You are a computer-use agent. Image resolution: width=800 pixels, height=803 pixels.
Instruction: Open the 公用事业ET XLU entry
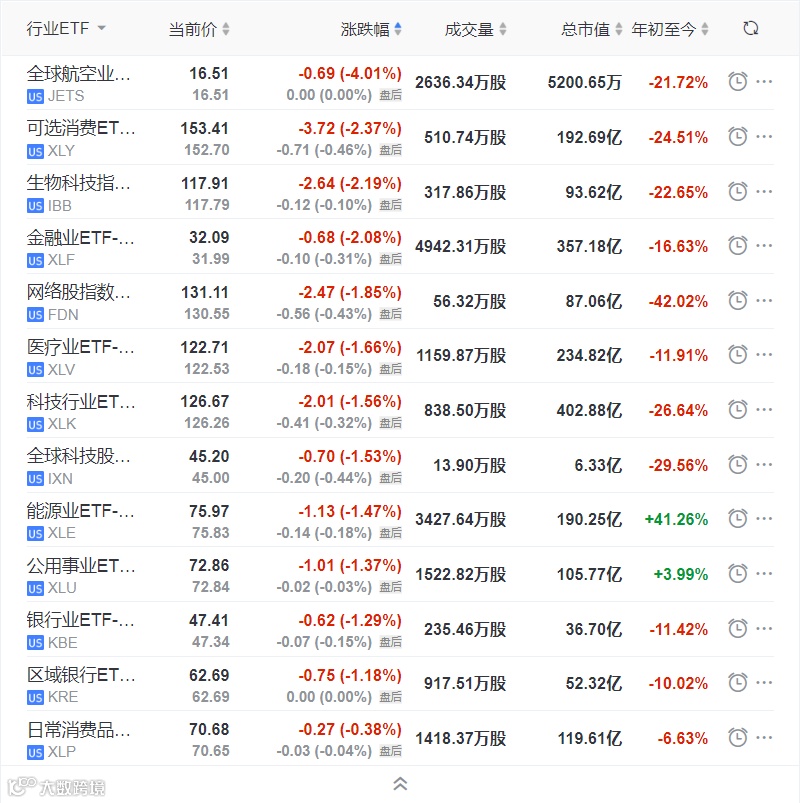[81, 576]
